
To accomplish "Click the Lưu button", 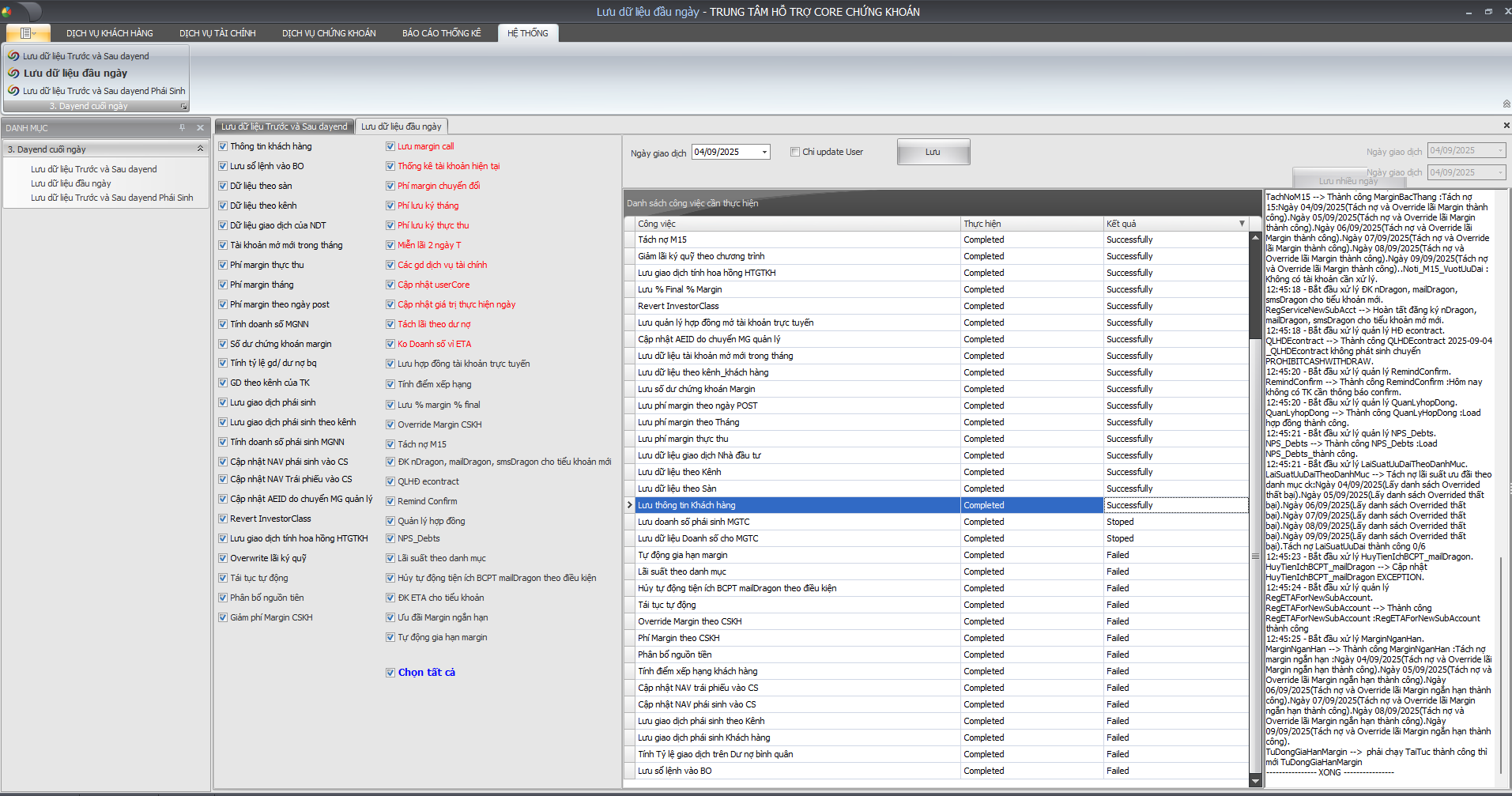I will click(x=933, y=152).
